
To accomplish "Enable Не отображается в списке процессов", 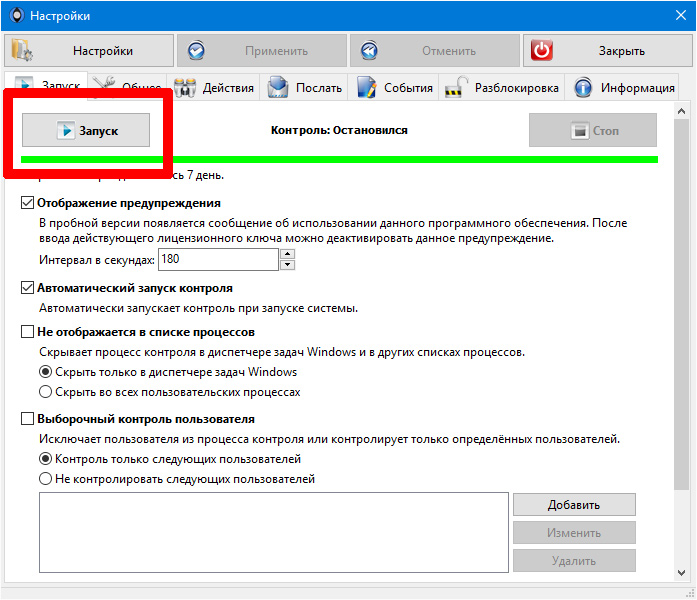I will tap(28, 332).
